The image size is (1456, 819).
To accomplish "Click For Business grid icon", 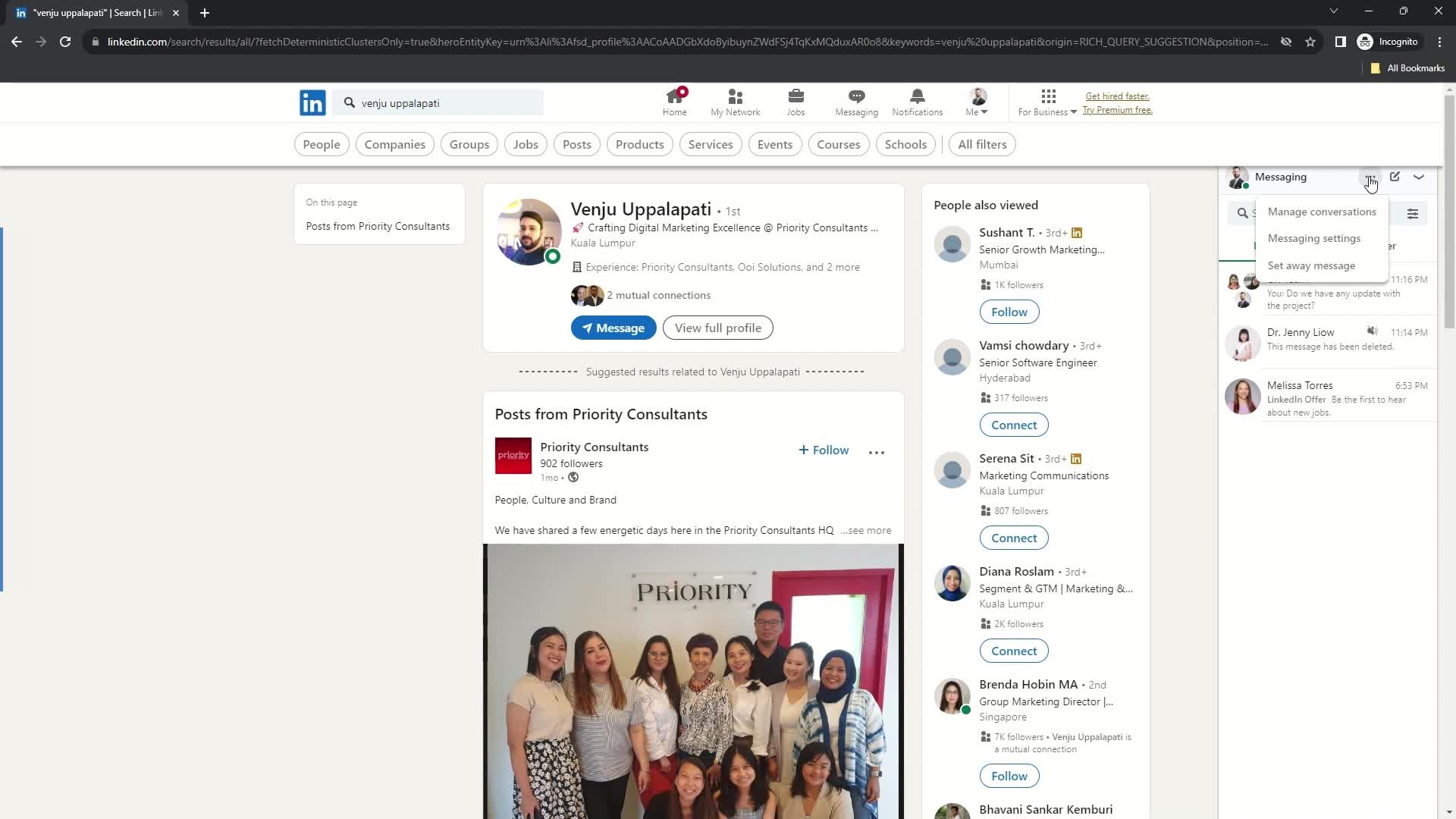I will [x=1049, y=95].
